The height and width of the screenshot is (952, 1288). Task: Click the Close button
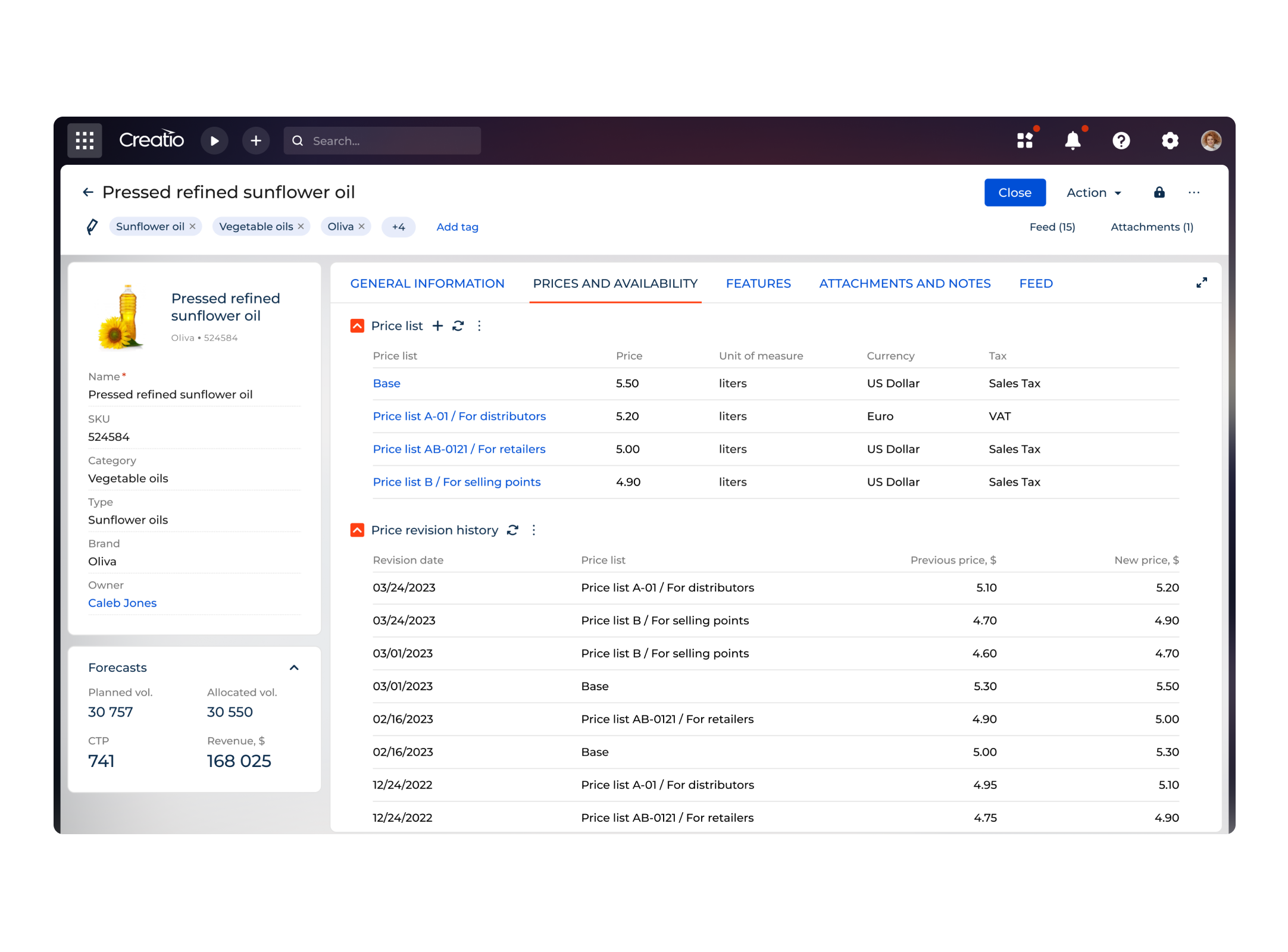click(x=1015, y=192)
